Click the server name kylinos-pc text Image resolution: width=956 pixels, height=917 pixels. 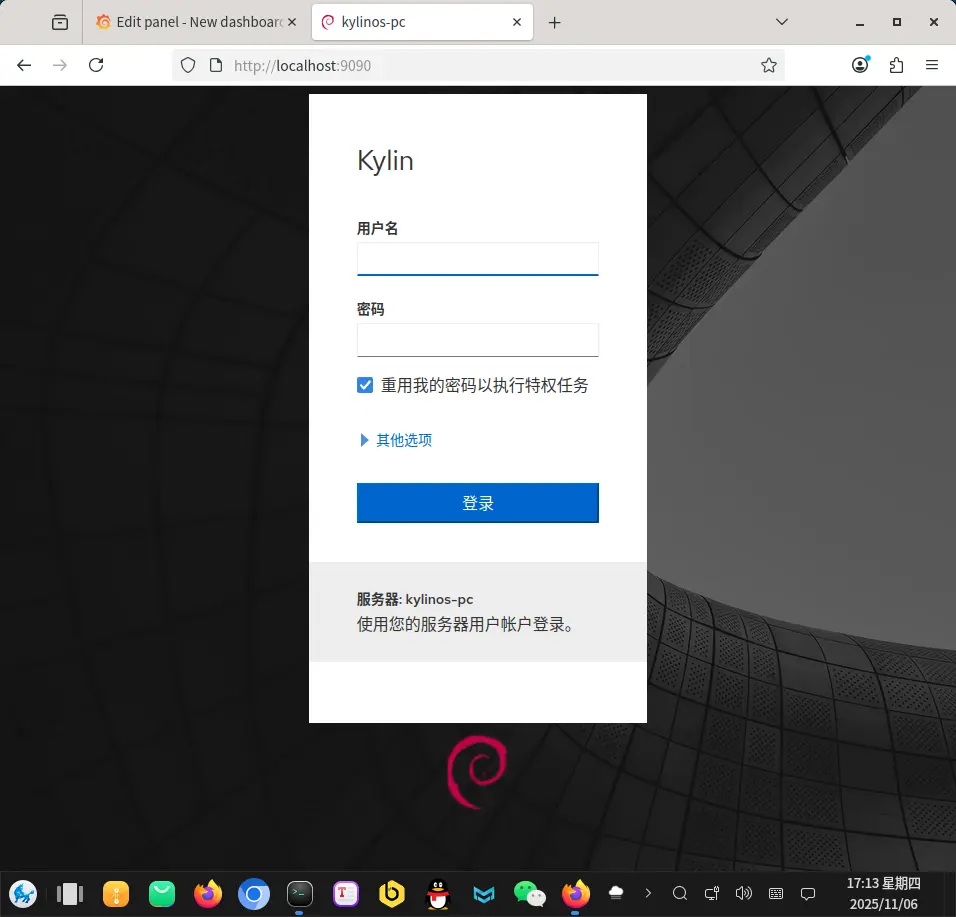click(x=439, y=599)
